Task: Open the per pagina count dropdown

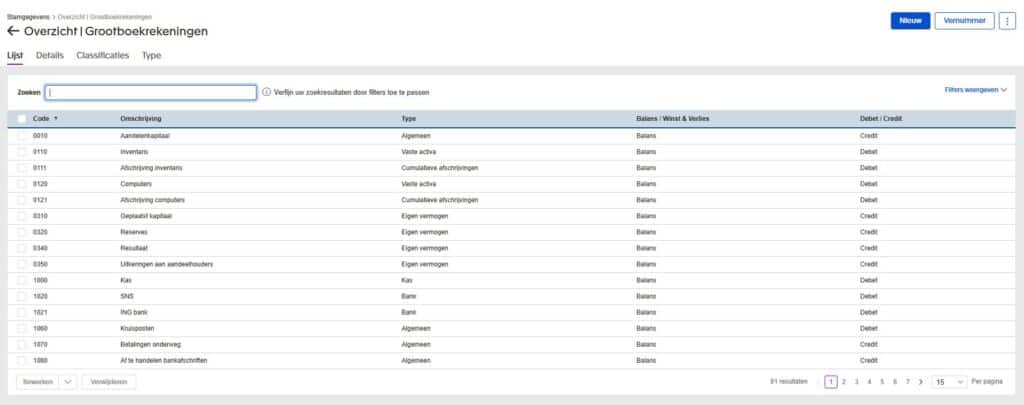Action: click(x=949, y=382)
